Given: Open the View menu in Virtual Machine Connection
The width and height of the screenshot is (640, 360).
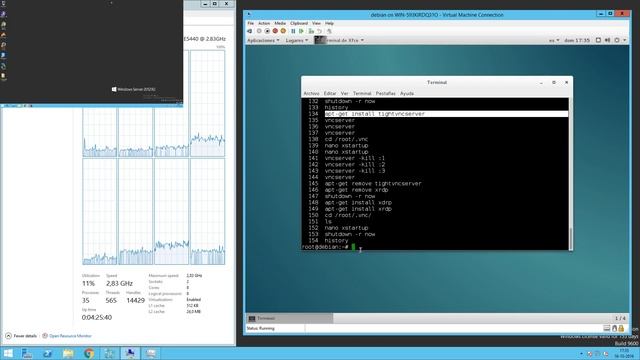Looking at the screenshot, I should click(316, 23).
